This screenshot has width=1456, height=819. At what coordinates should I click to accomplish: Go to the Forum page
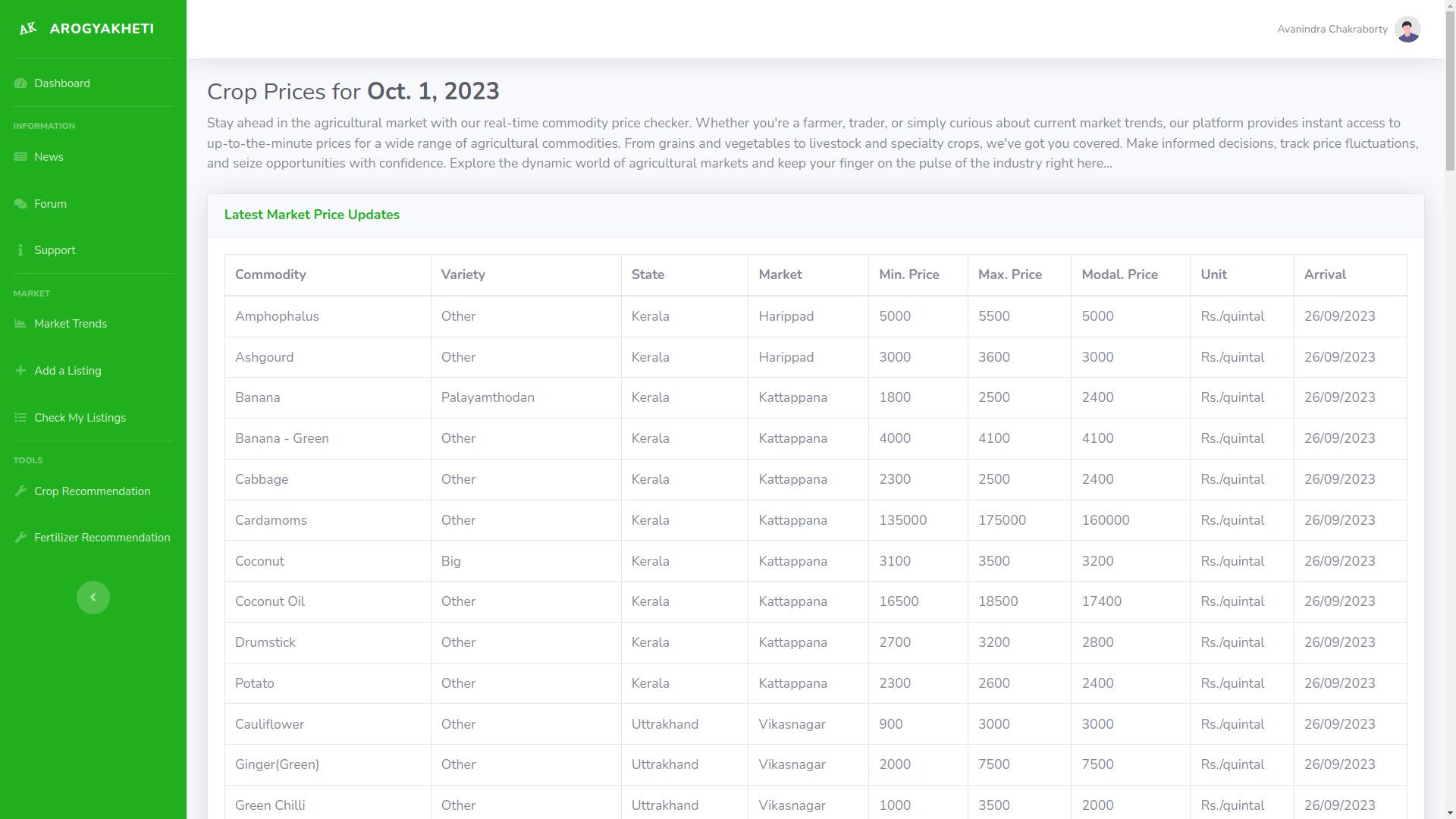click(x=50, y=204)
